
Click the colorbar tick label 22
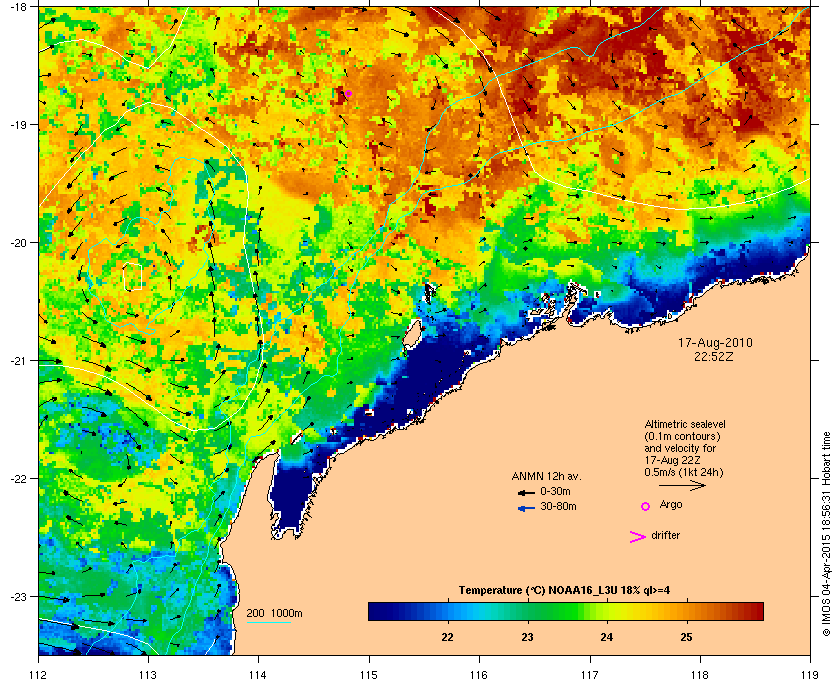(447, 637)
